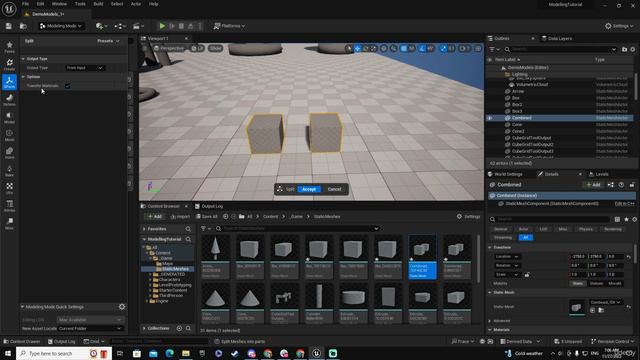
Task: Open the Content Drawer button
Action: (x=22, y=341)
